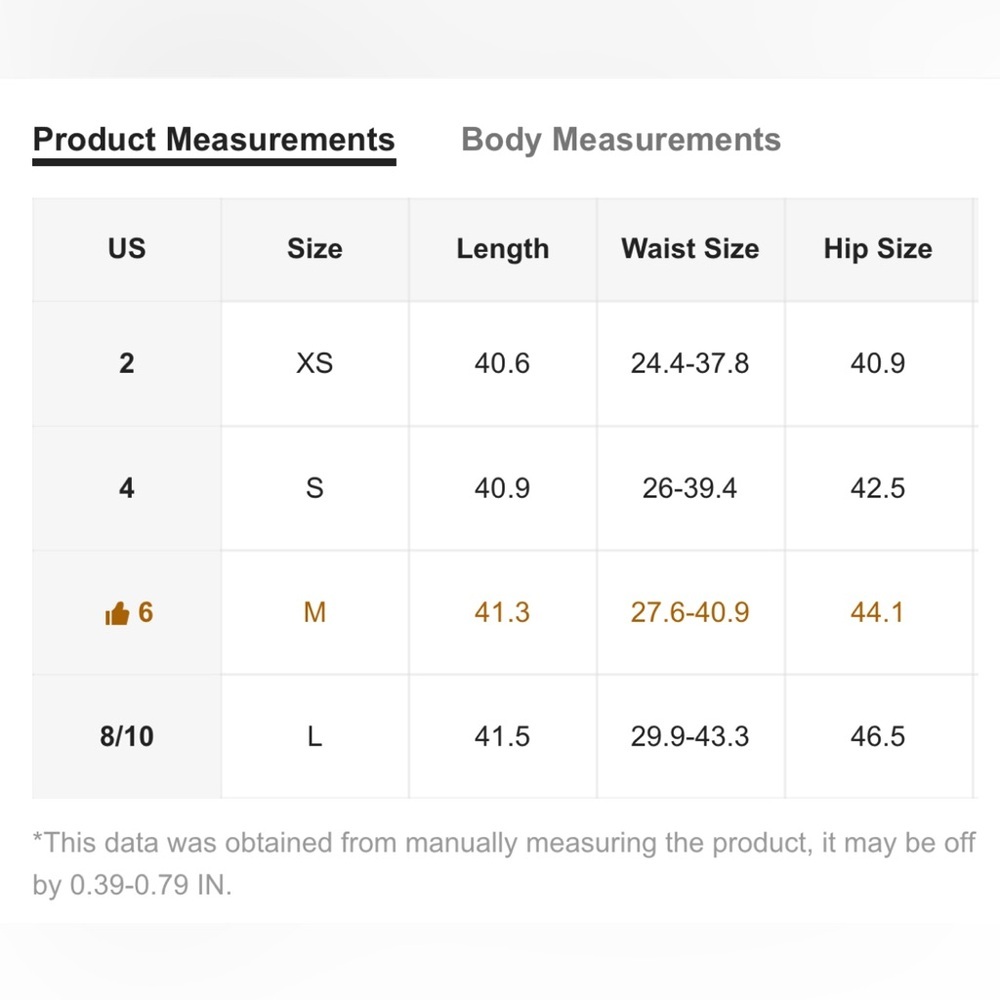The width and height of the screenshot is (1000, 1000).
Task: Click US size 4 row label
Action: 126,488
